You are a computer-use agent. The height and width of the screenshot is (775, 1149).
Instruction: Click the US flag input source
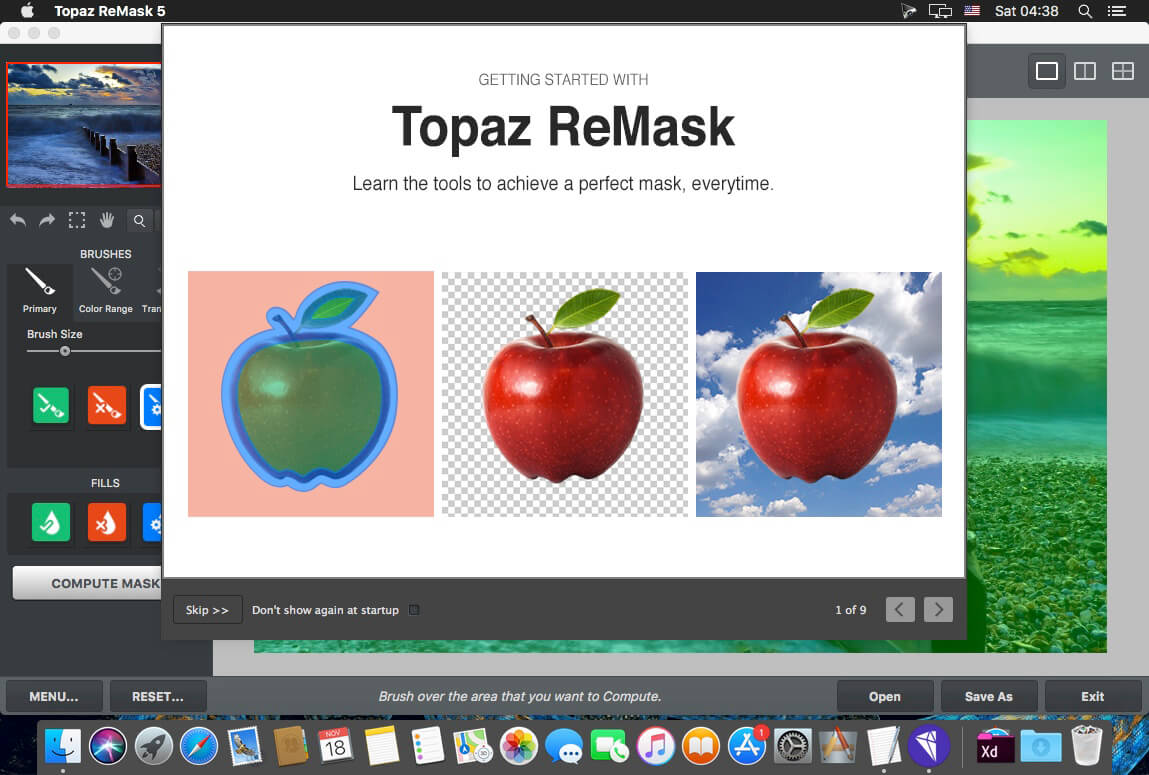pos(972,11)
